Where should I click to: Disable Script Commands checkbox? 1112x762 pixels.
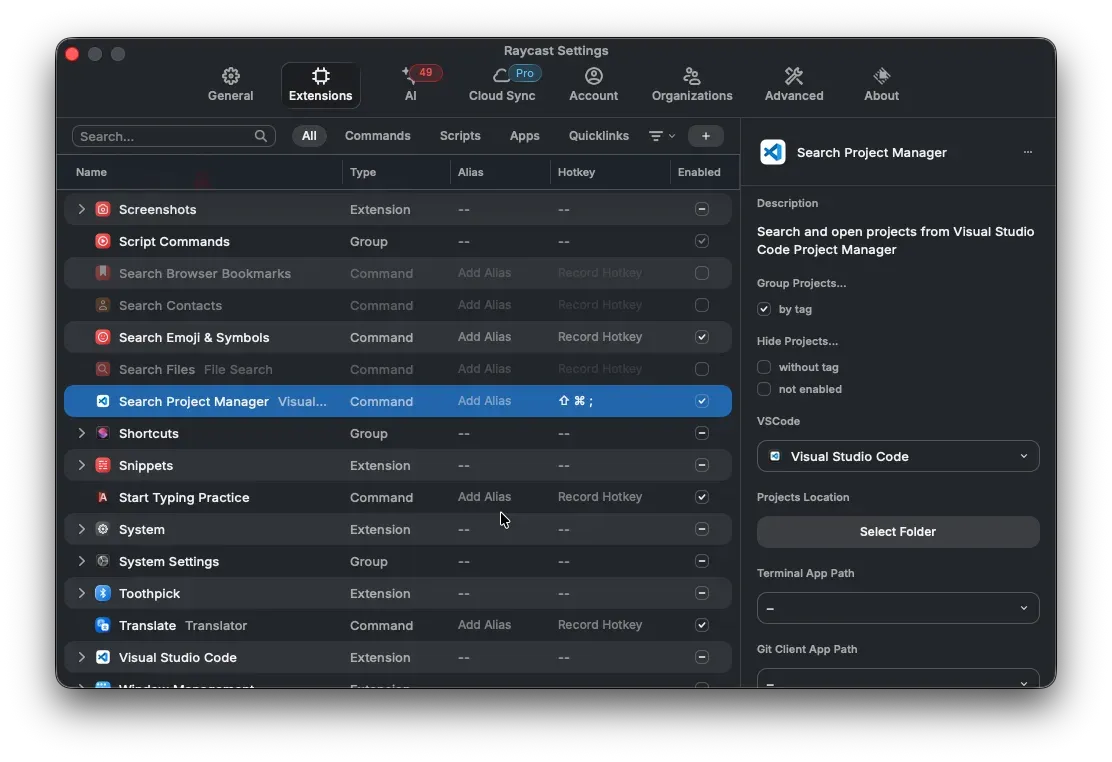click(701, 241)
